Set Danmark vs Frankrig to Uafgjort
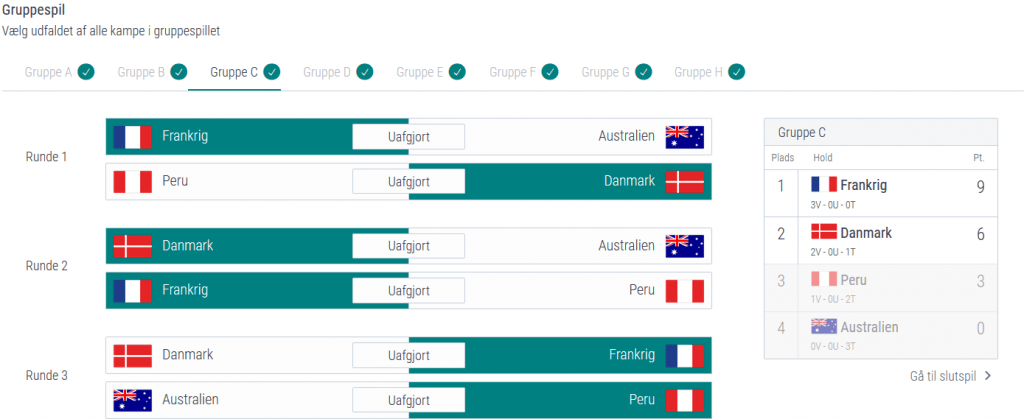Viewport: 1024px width, 419px height. pyautogui.click(x=408, y=355)
